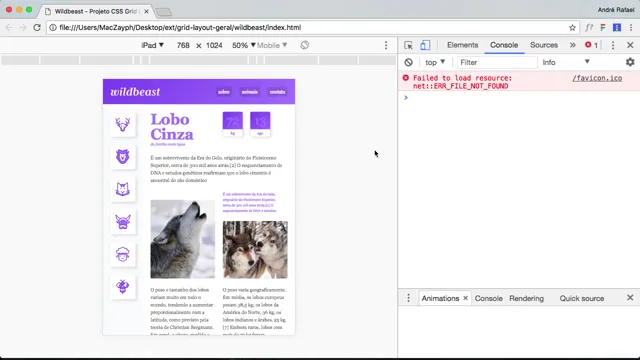
Task: Close the Animations drawer tab
Action: point(465,298)
